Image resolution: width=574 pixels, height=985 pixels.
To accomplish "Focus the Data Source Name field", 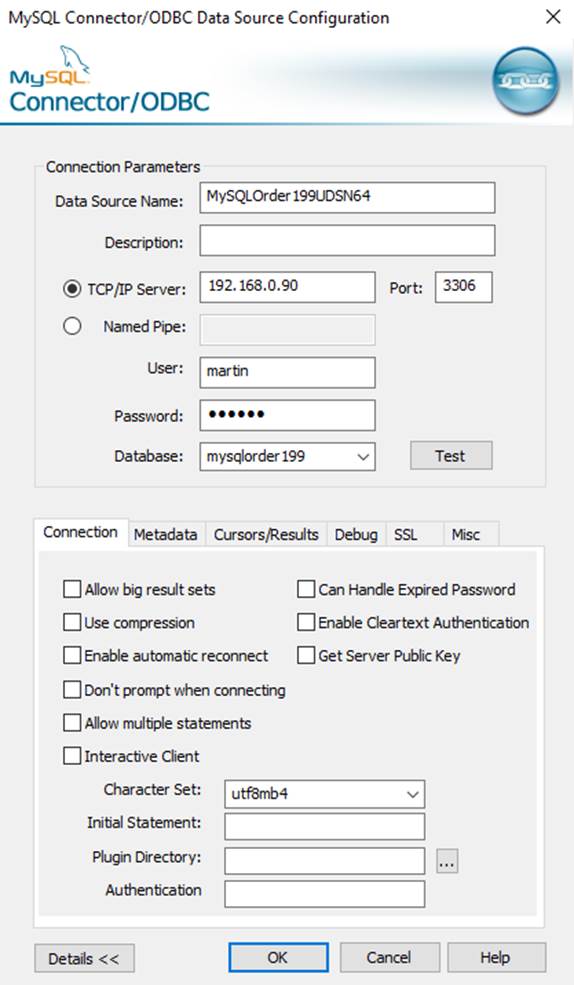I will pyautogui.click(x=347, y=197).
